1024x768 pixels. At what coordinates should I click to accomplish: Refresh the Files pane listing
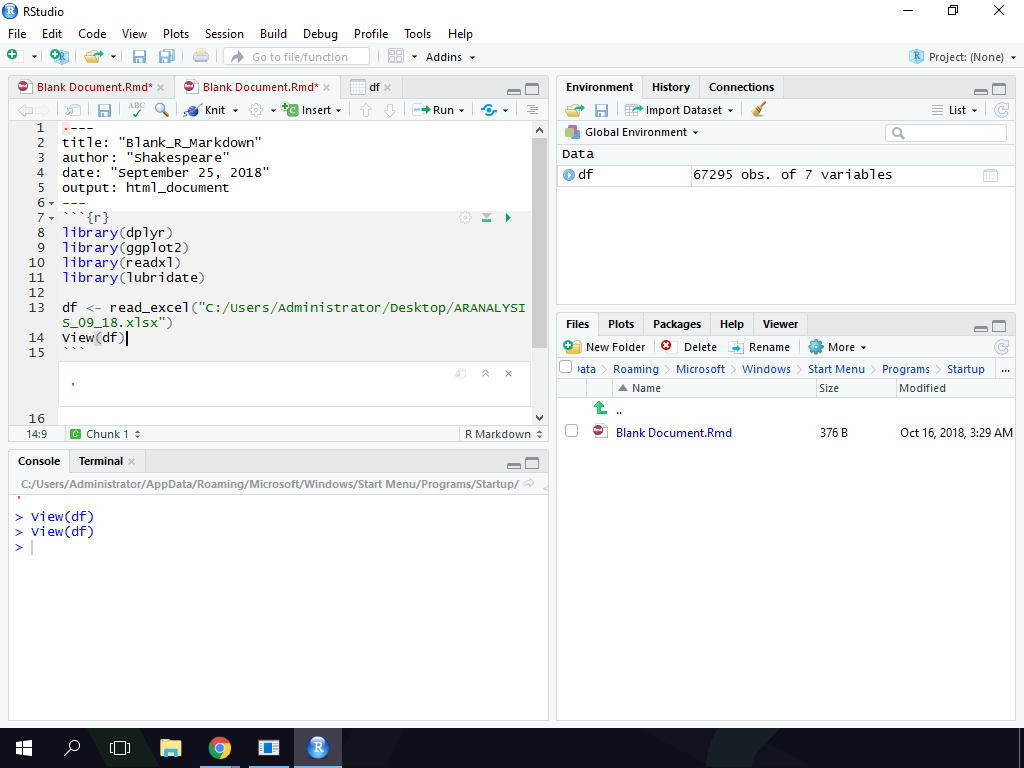point(1001,347)
